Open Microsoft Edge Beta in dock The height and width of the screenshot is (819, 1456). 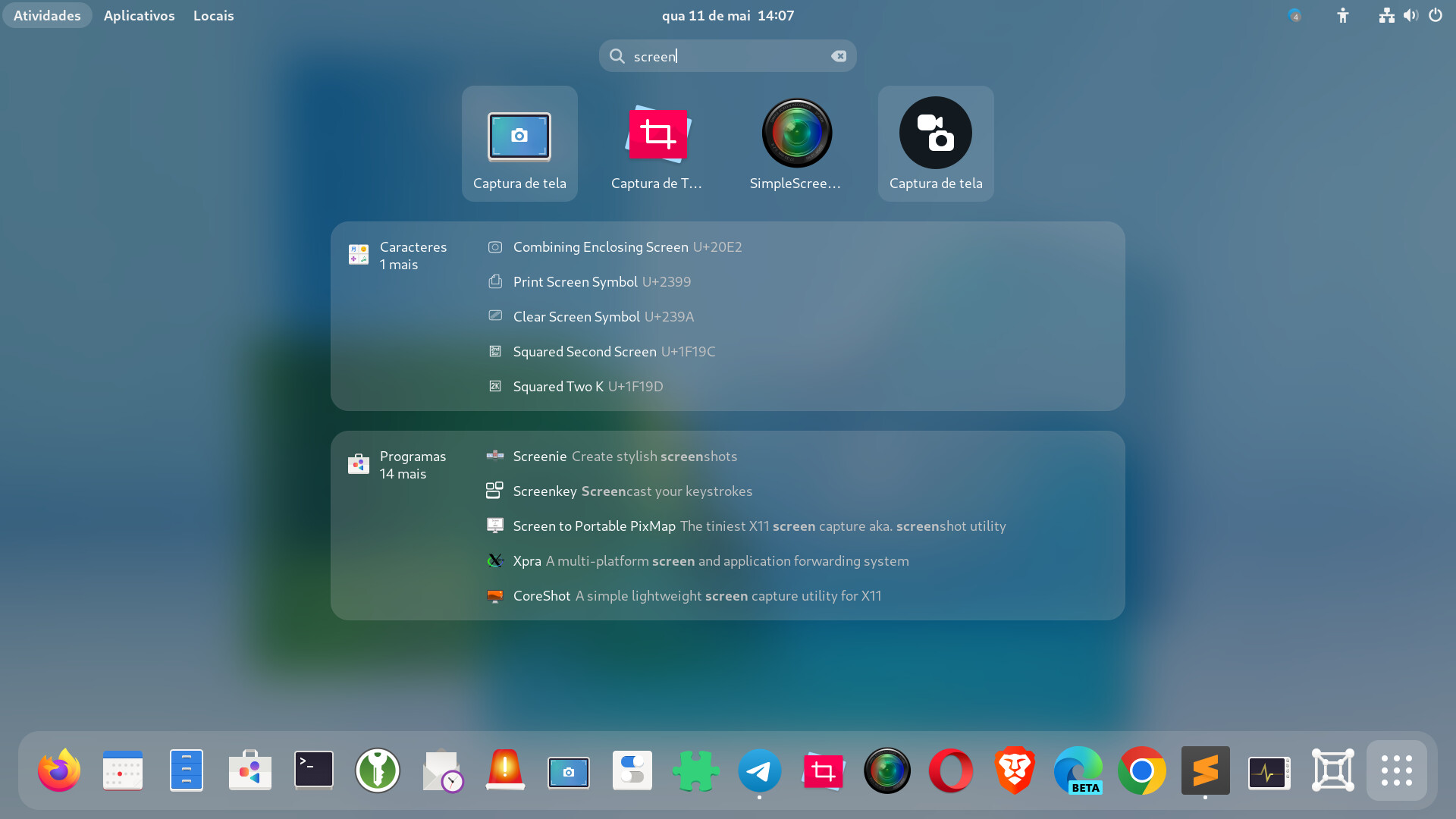coord(1078,770)
